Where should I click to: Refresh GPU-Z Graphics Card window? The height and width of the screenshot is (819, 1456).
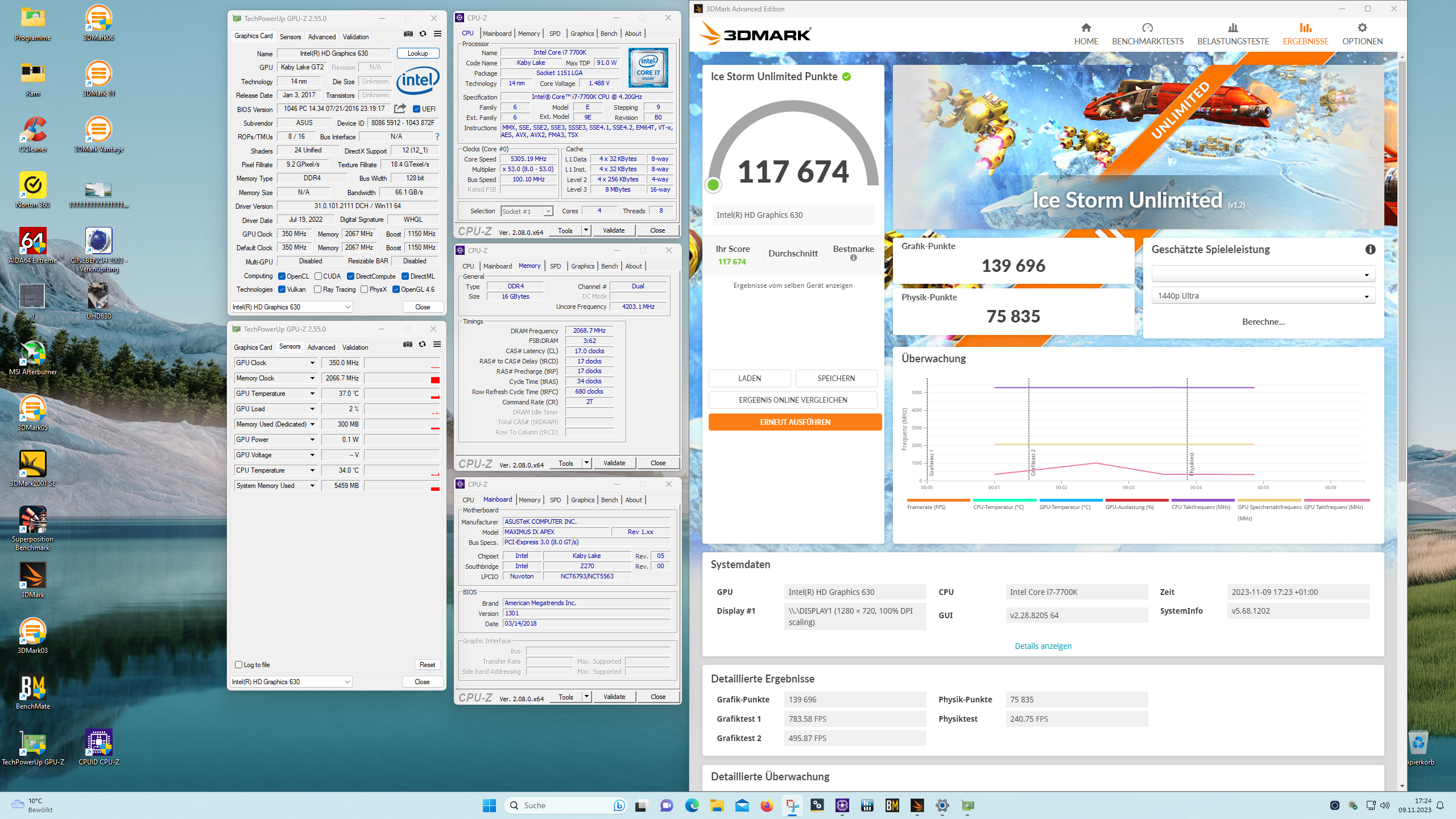click(423, 34)
